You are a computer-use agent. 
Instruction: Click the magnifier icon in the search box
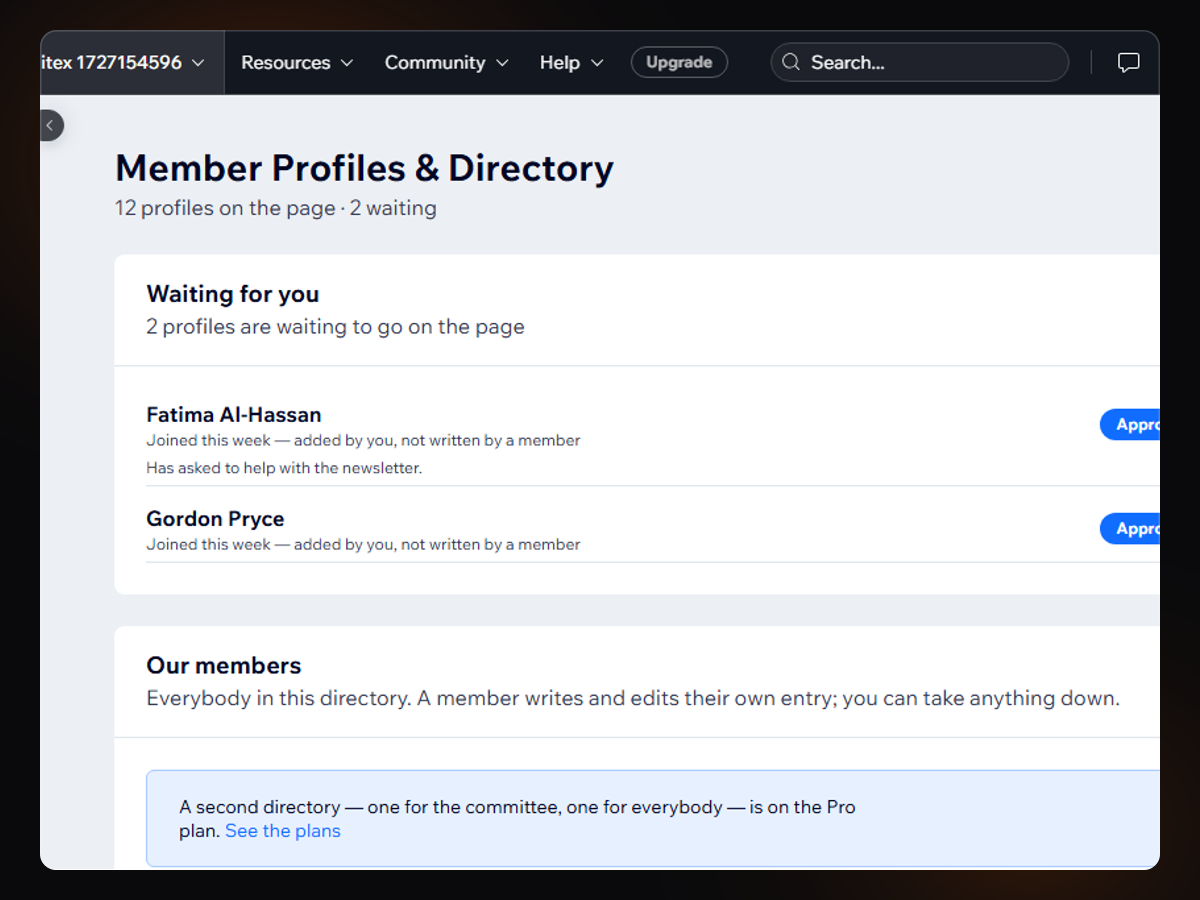pyautogui.click(x=791, y=62)
